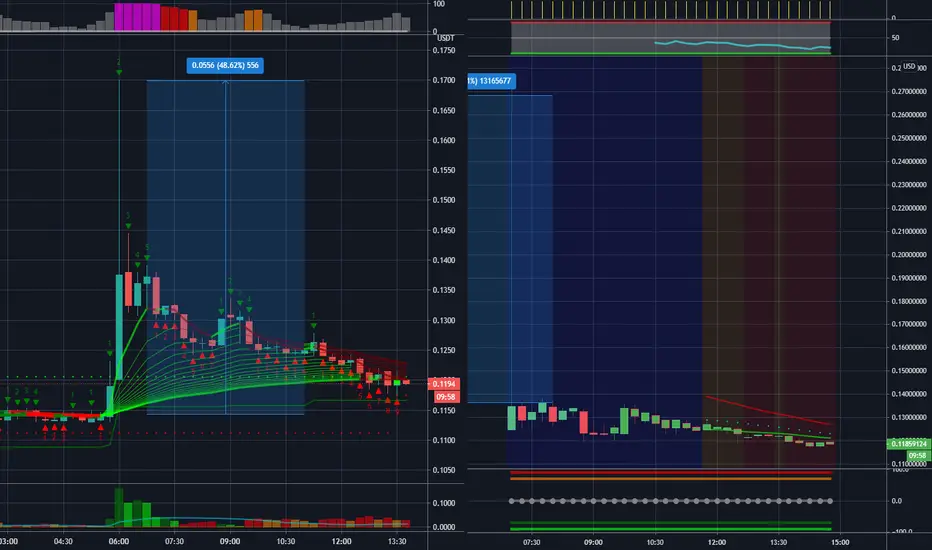Click the 0.1000 volume pane axis label
The height and width of the screenshot is (550, 932).
[444, 503]
